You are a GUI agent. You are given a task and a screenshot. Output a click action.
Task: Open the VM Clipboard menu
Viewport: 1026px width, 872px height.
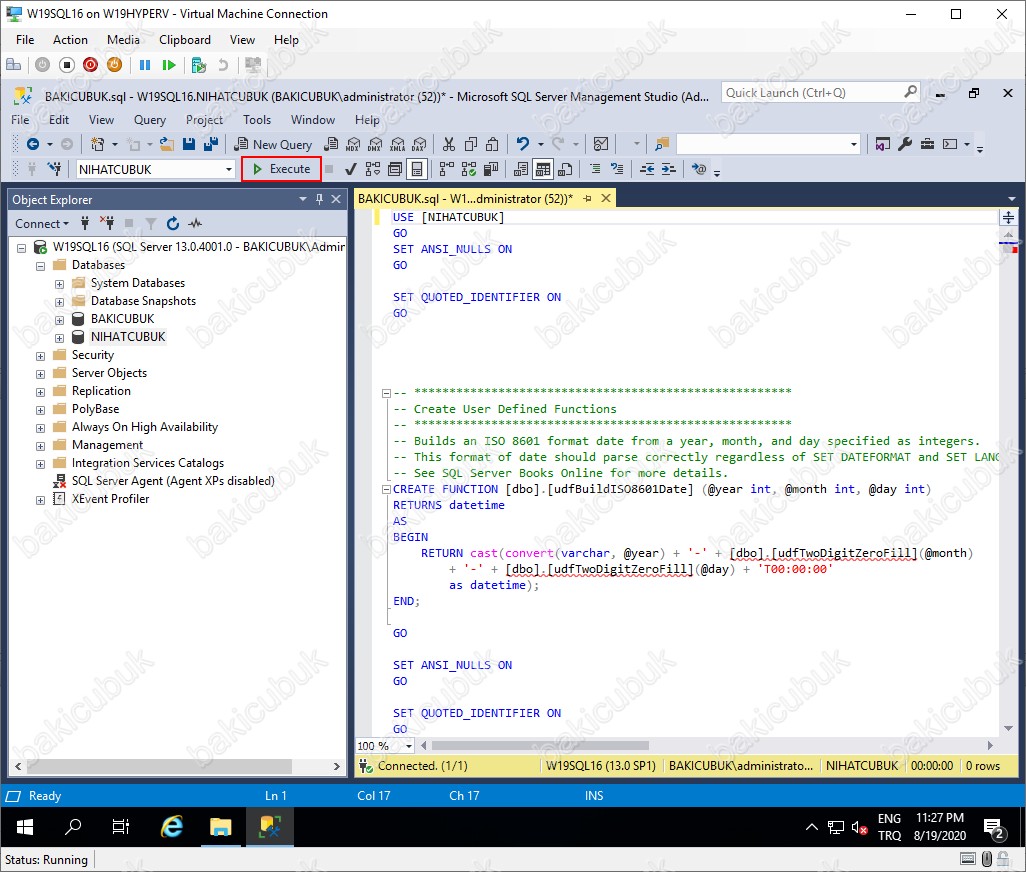pos(185,40)
